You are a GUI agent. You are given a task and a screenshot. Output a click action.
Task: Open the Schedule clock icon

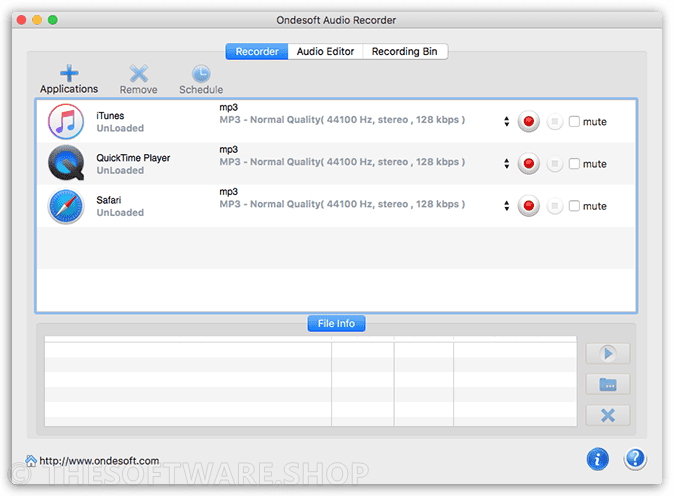(201, 73)
